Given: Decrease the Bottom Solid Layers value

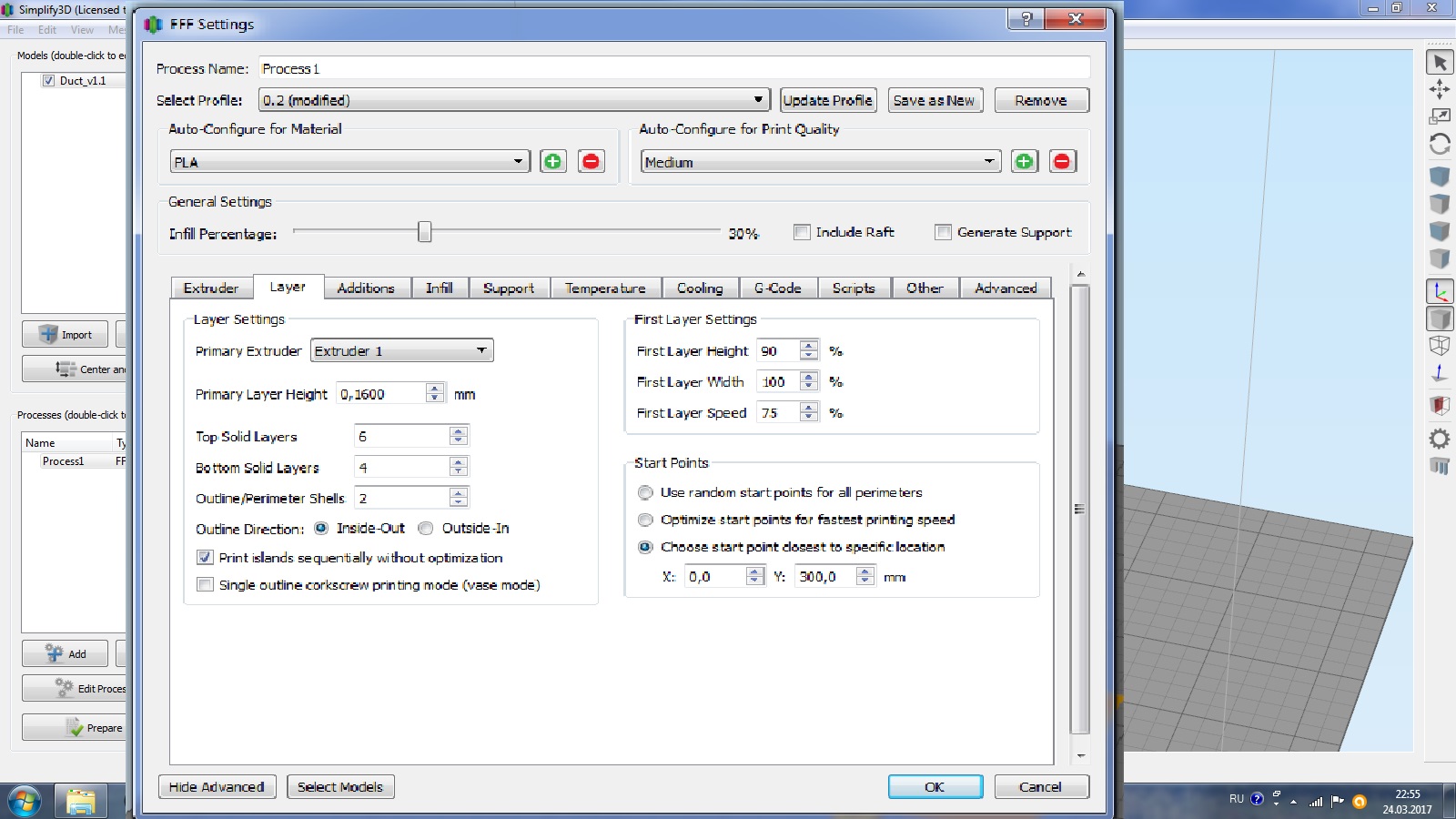Looking at the screenshot, I should pos(459,471).
